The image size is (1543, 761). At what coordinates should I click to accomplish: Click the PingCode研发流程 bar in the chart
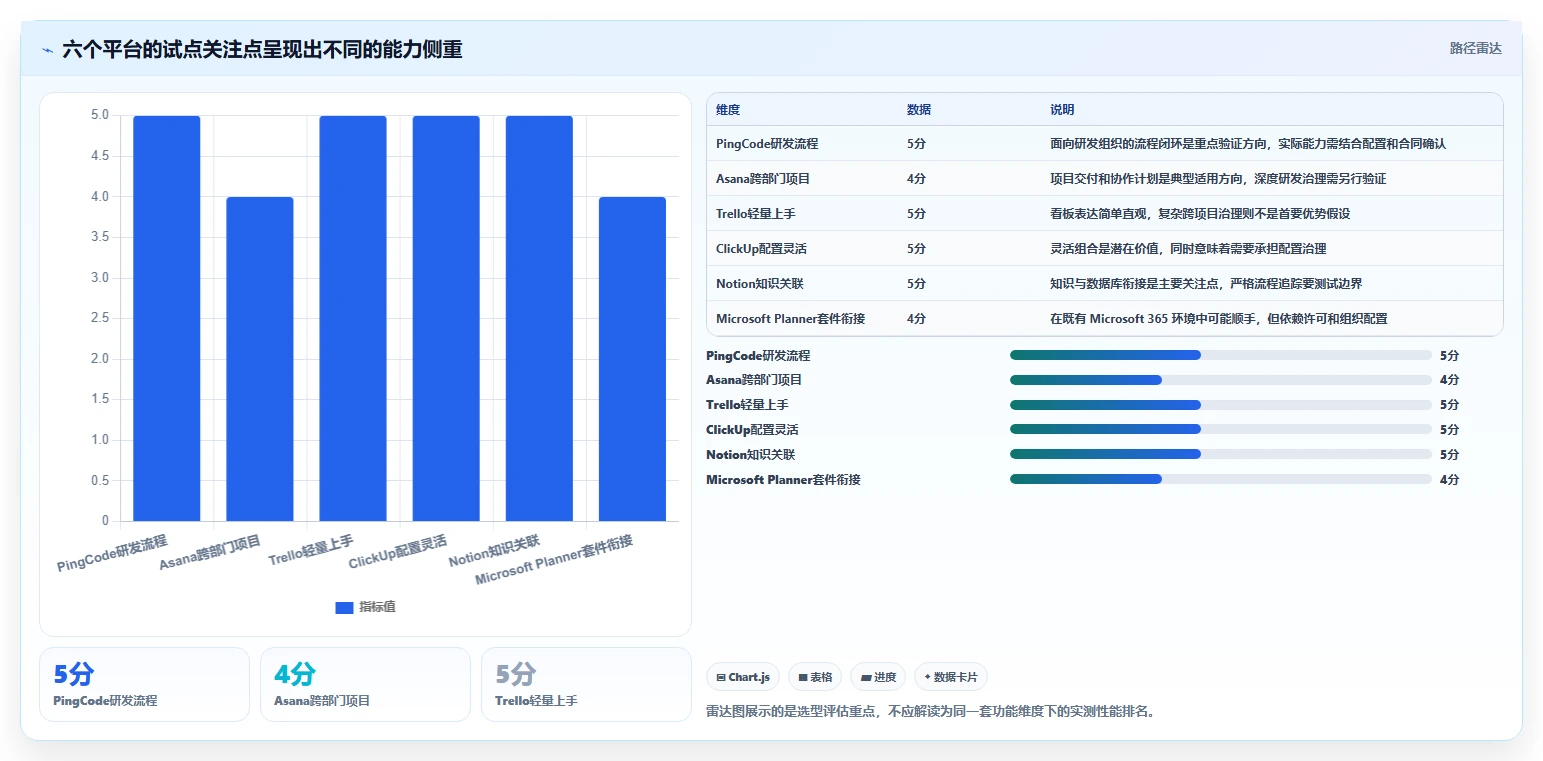click(167, 318)
